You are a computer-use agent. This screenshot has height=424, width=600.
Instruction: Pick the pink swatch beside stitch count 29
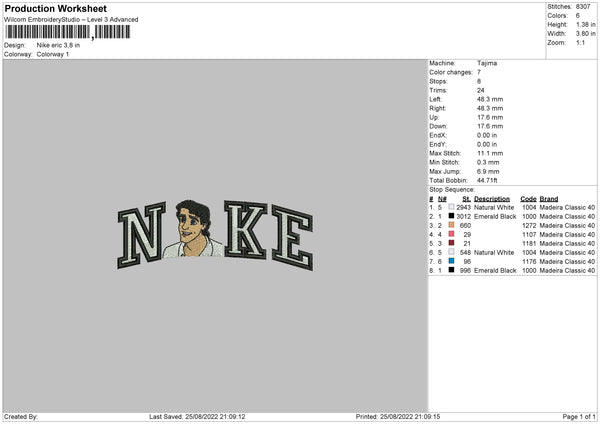[451, 234]
